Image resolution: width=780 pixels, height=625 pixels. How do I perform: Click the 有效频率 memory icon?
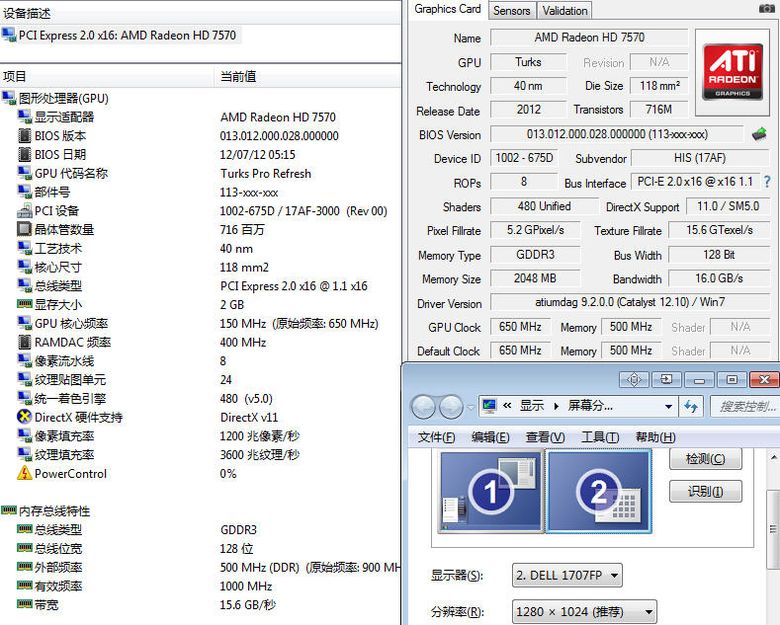[x=24, y=585]
